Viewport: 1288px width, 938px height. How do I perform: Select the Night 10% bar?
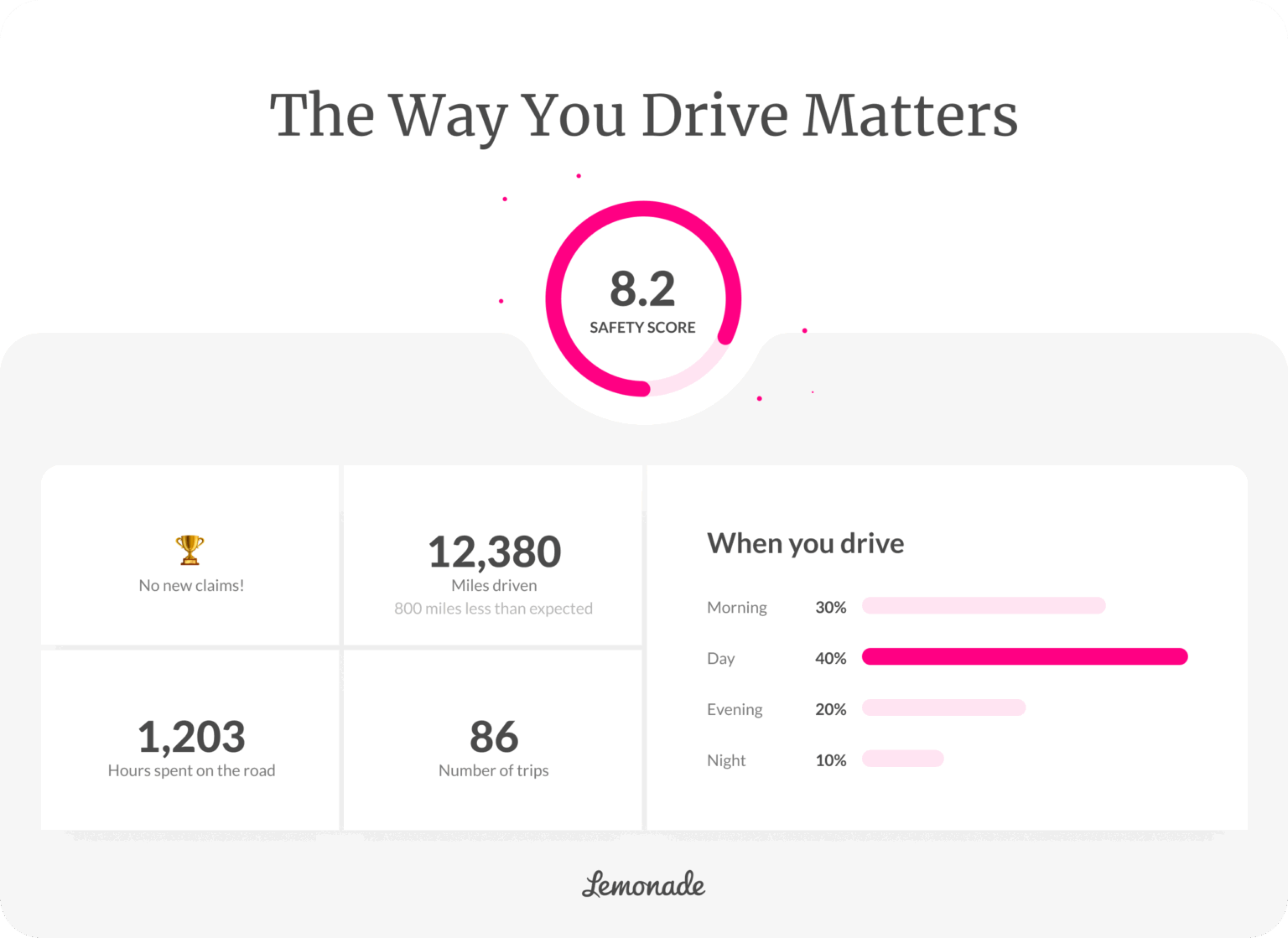tap(902, 759)
